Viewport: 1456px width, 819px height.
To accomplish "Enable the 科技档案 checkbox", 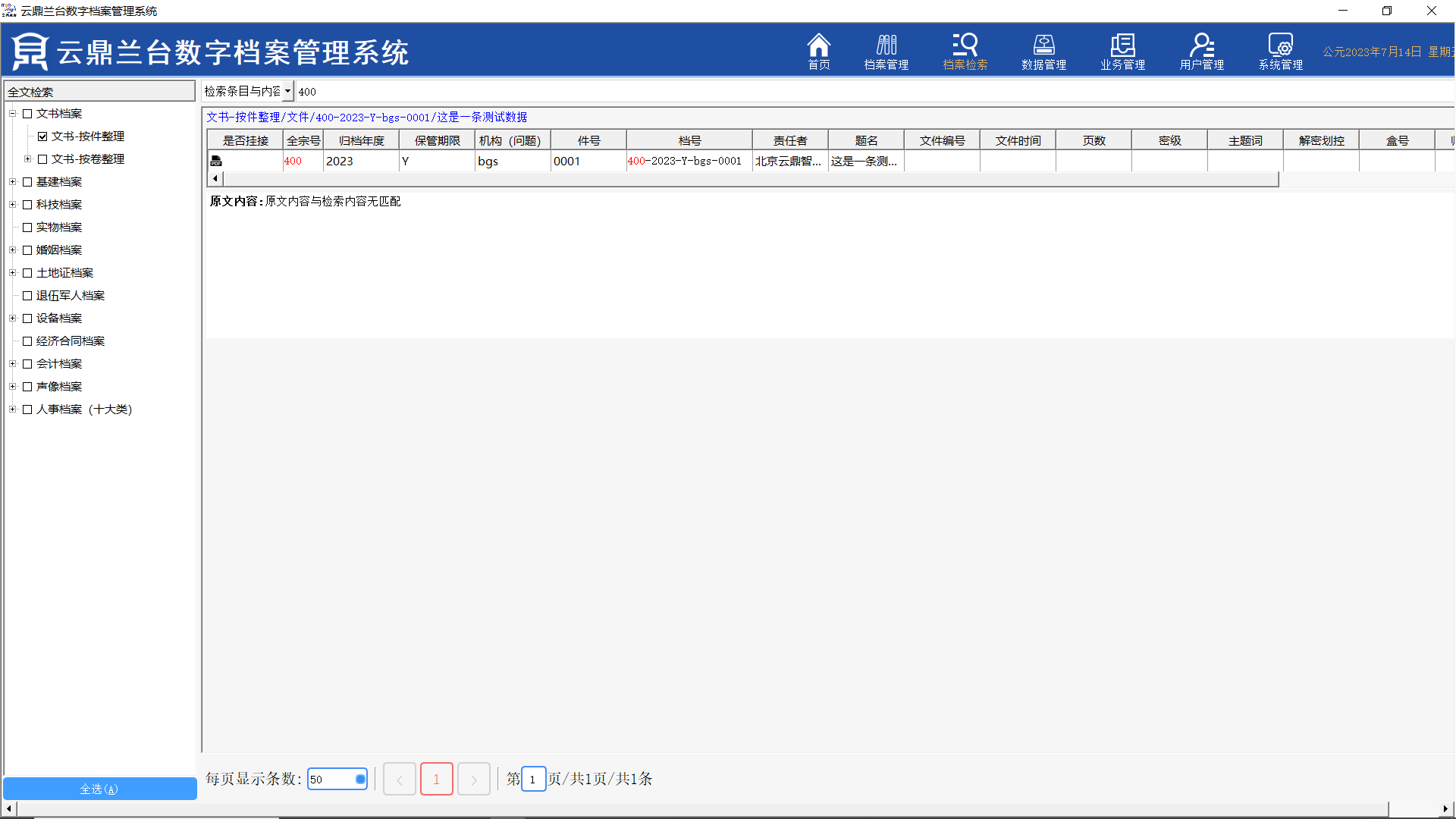I will point(27,205).
